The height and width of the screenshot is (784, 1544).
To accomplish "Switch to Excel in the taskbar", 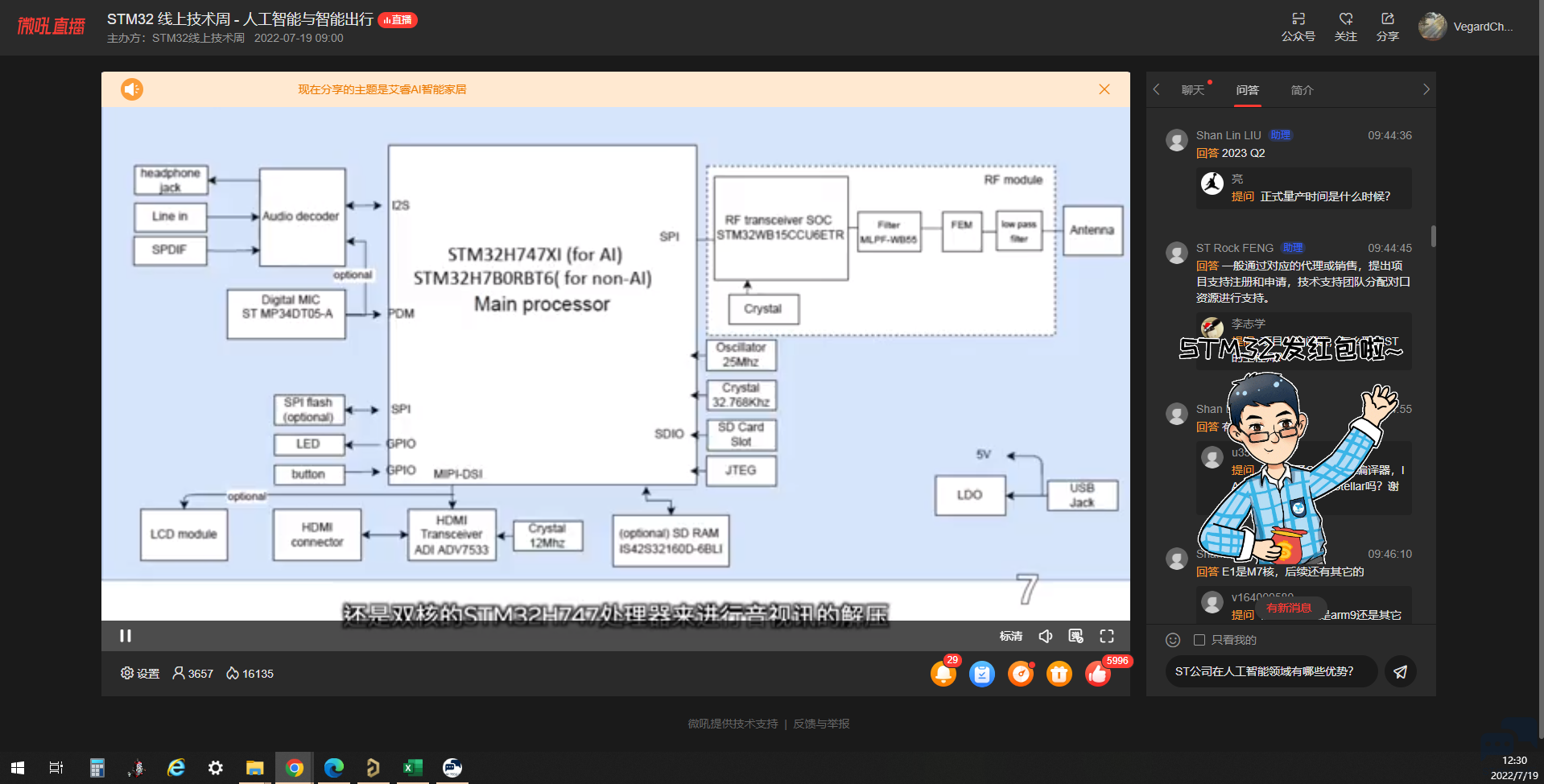I will (412, 768).
